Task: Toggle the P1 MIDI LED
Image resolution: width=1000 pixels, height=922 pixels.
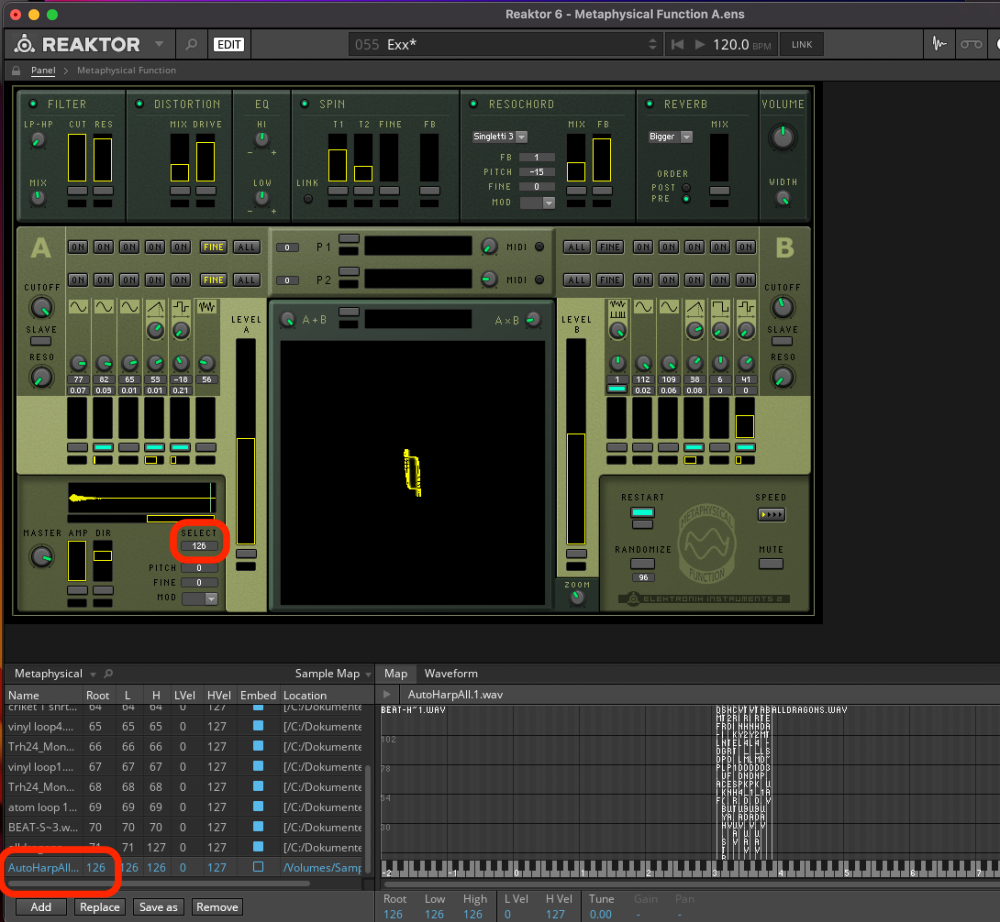Action: pyautogui.click(x=540, y=247)
